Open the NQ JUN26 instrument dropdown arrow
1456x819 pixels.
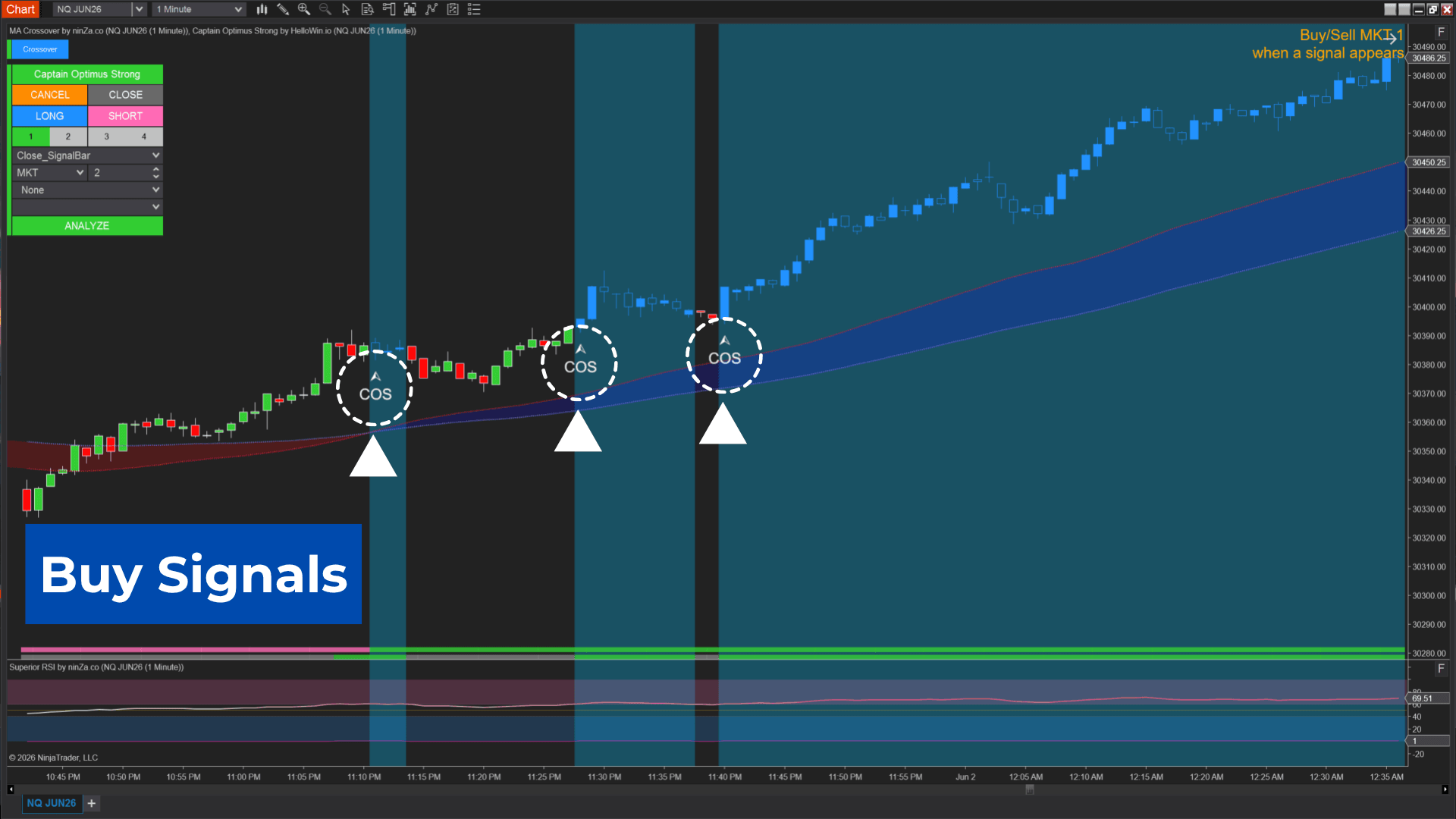click(139, 9)
